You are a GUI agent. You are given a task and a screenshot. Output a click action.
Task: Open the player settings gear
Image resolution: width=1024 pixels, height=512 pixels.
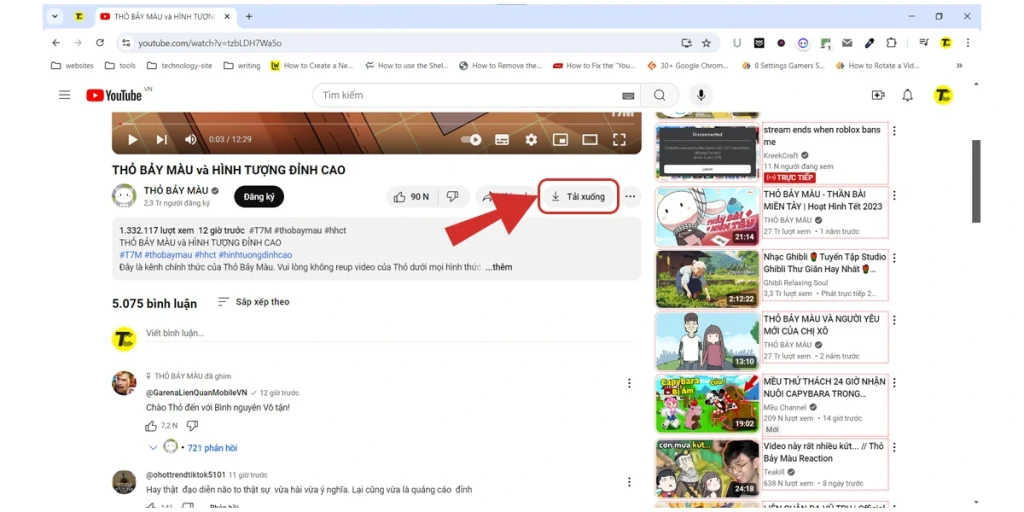pos(531,139)
